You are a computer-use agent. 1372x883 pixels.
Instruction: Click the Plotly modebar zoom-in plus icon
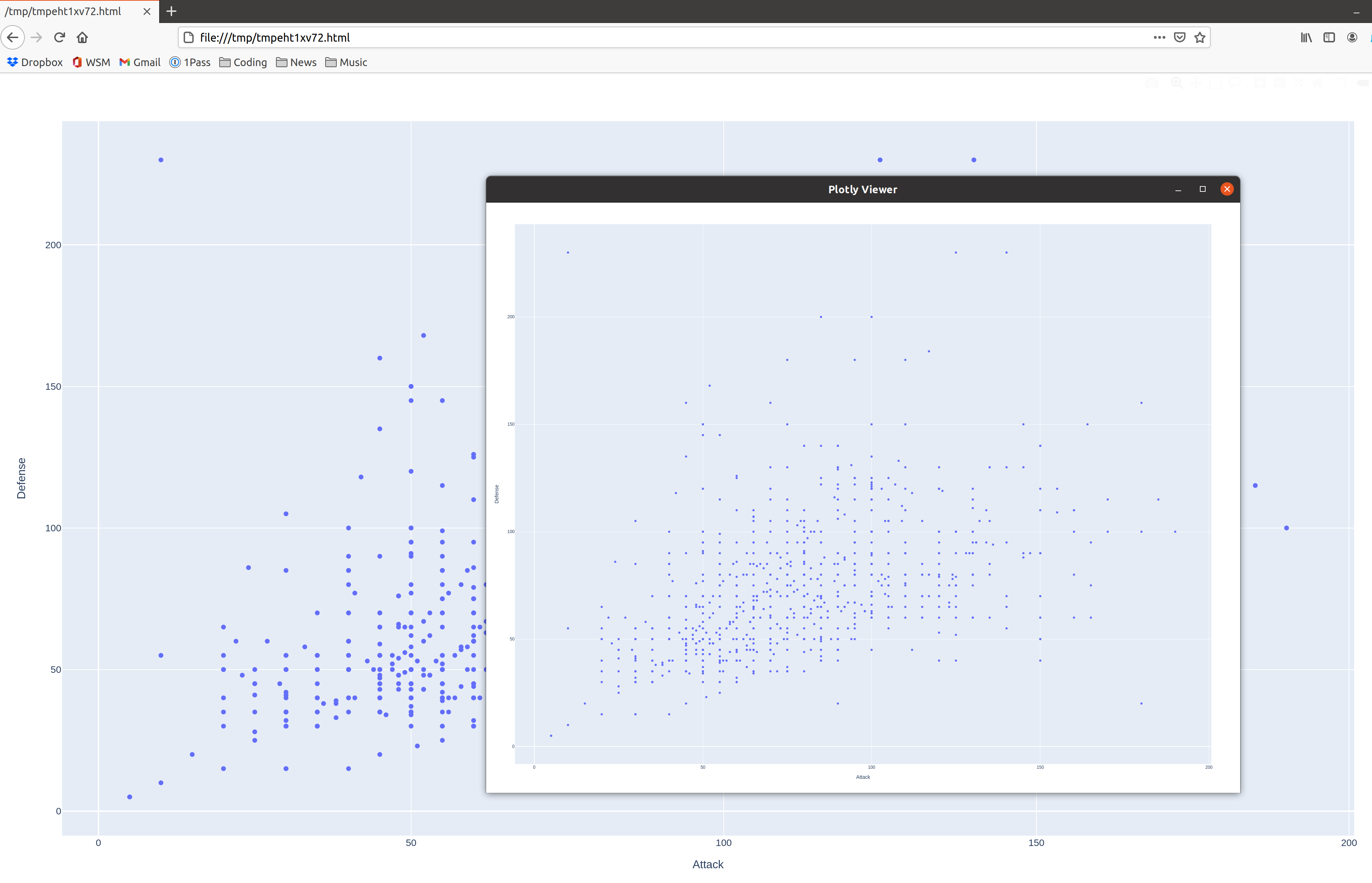click(1260, 83)
